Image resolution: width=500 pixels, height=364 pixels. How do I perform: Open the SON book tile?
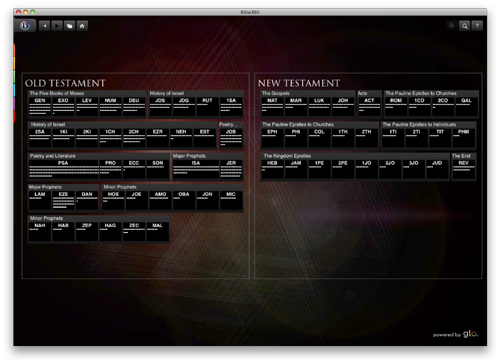(158, 169)
